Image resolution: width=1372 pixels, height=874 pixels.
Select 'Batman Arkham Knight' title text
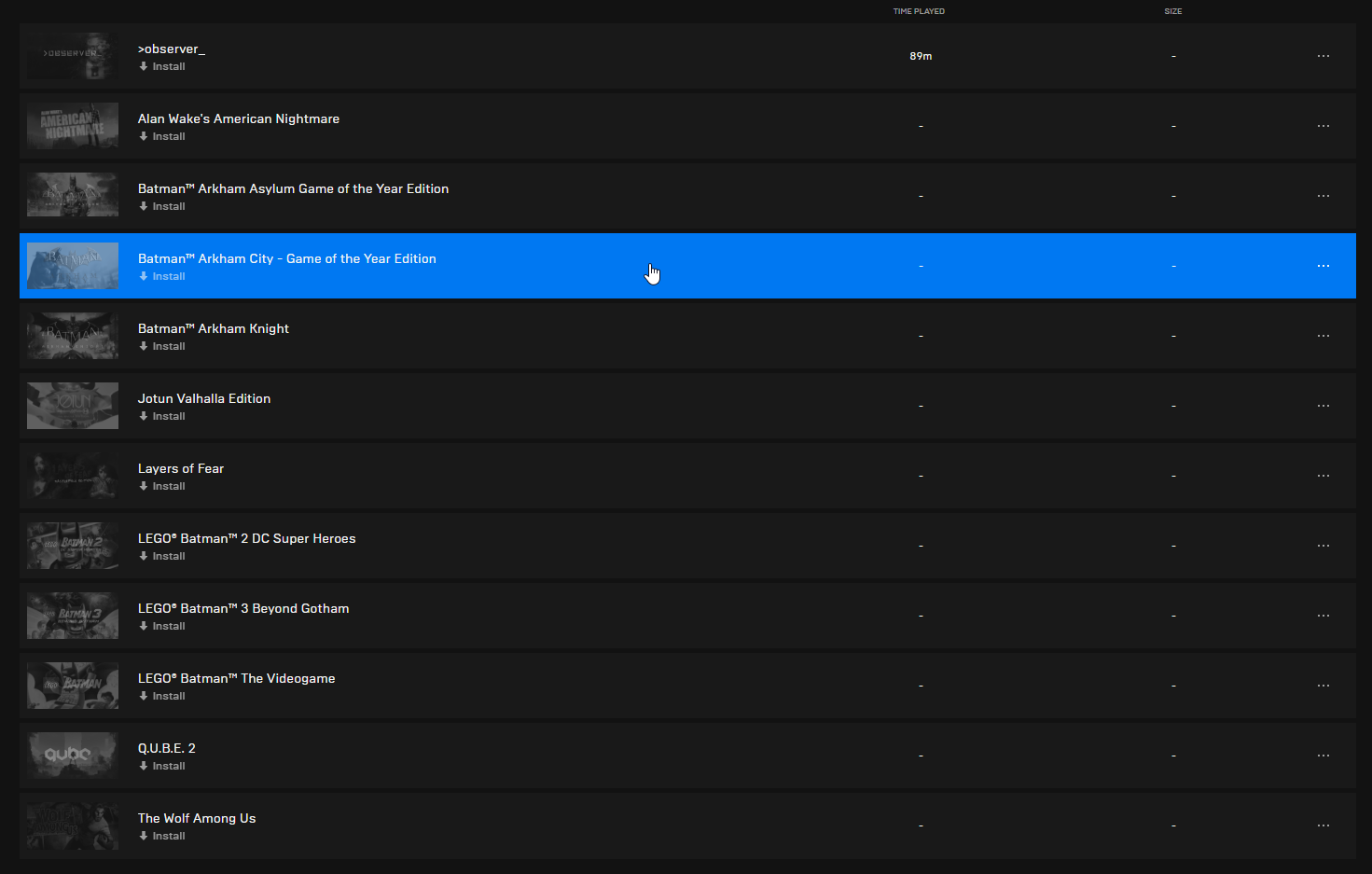point(214,328)
